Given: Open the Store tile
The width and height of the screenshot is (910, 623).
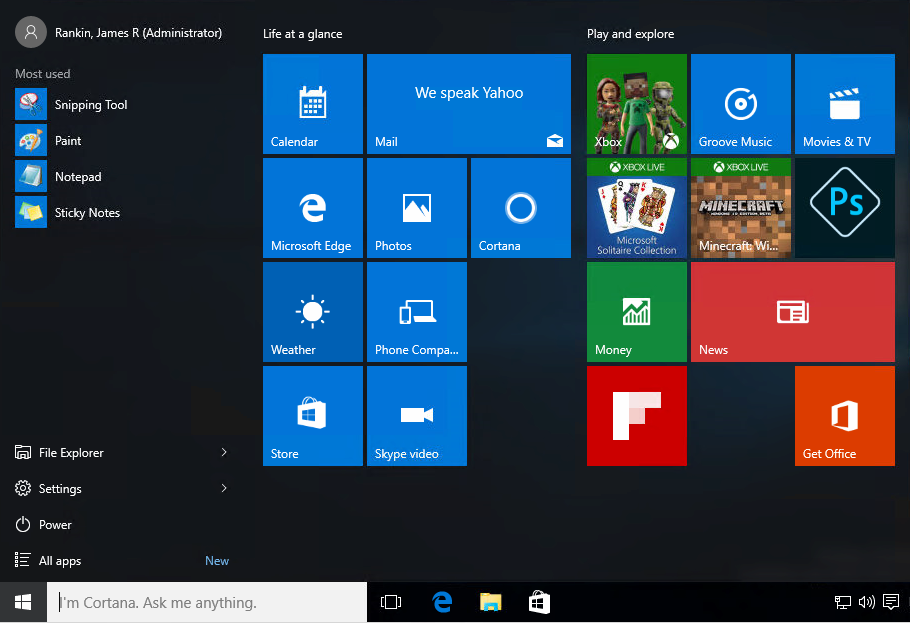Looking at the screenshot, I should click(313, 416).
